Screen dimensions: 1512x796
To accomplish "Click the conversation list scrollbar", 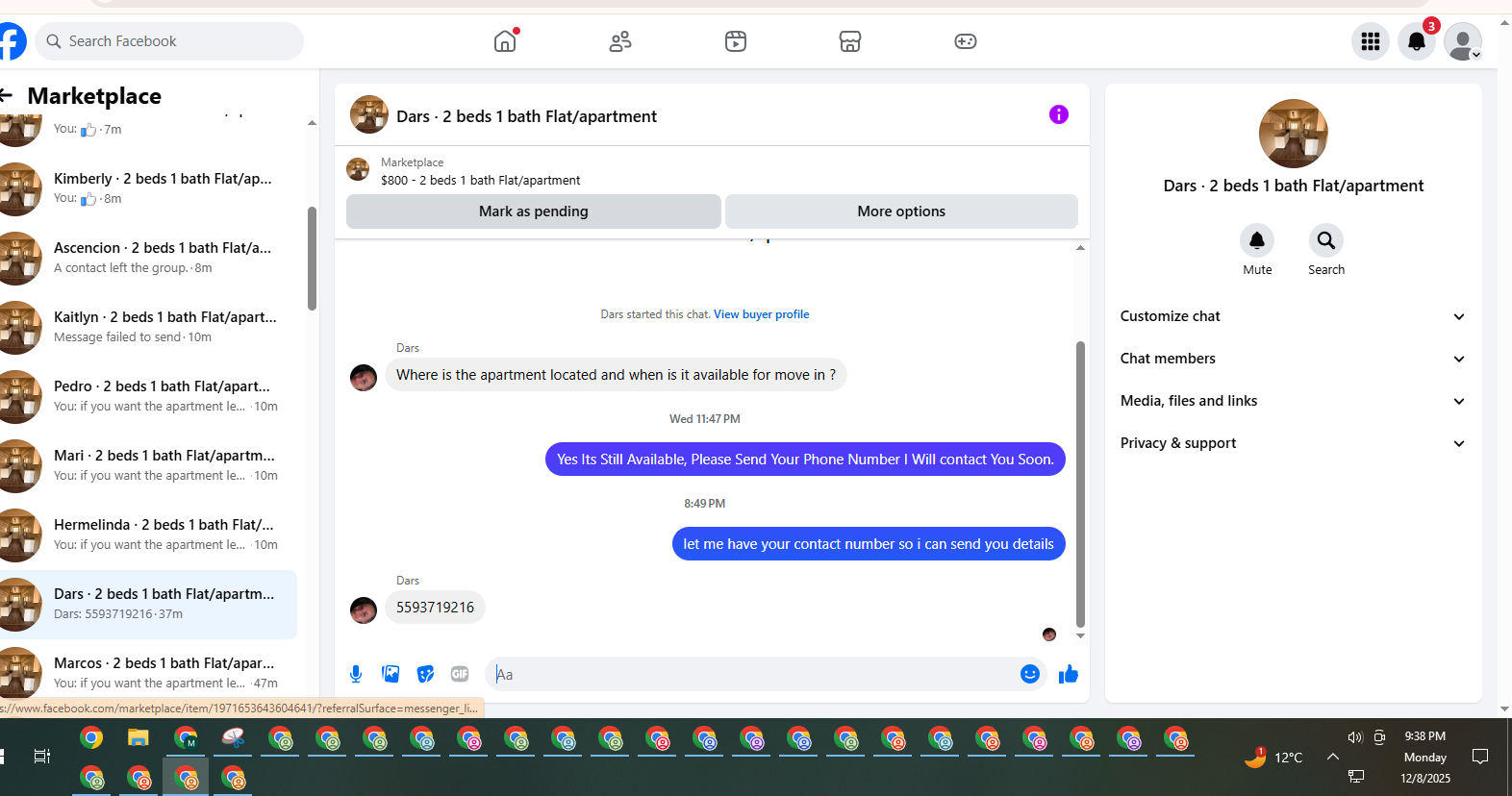I will click(x=312, y=259).
